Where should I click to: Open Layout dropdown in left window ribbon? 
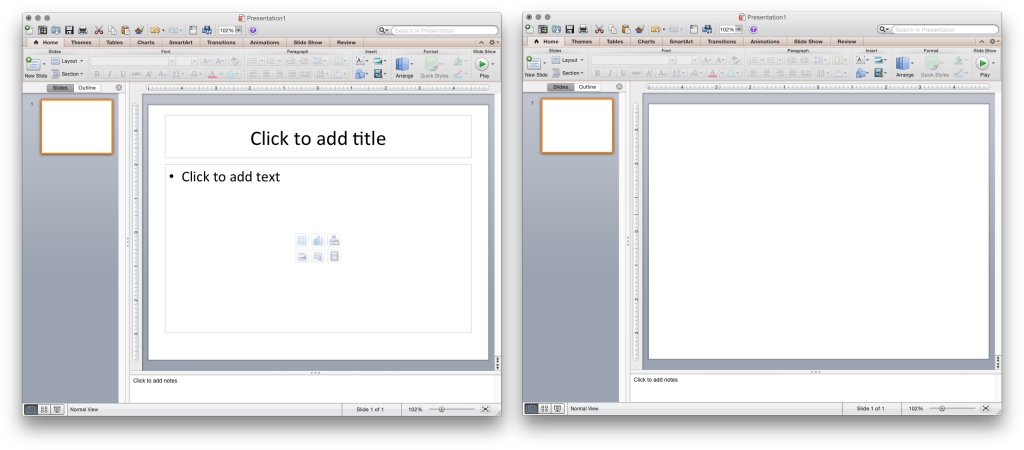tap(67, 61)
